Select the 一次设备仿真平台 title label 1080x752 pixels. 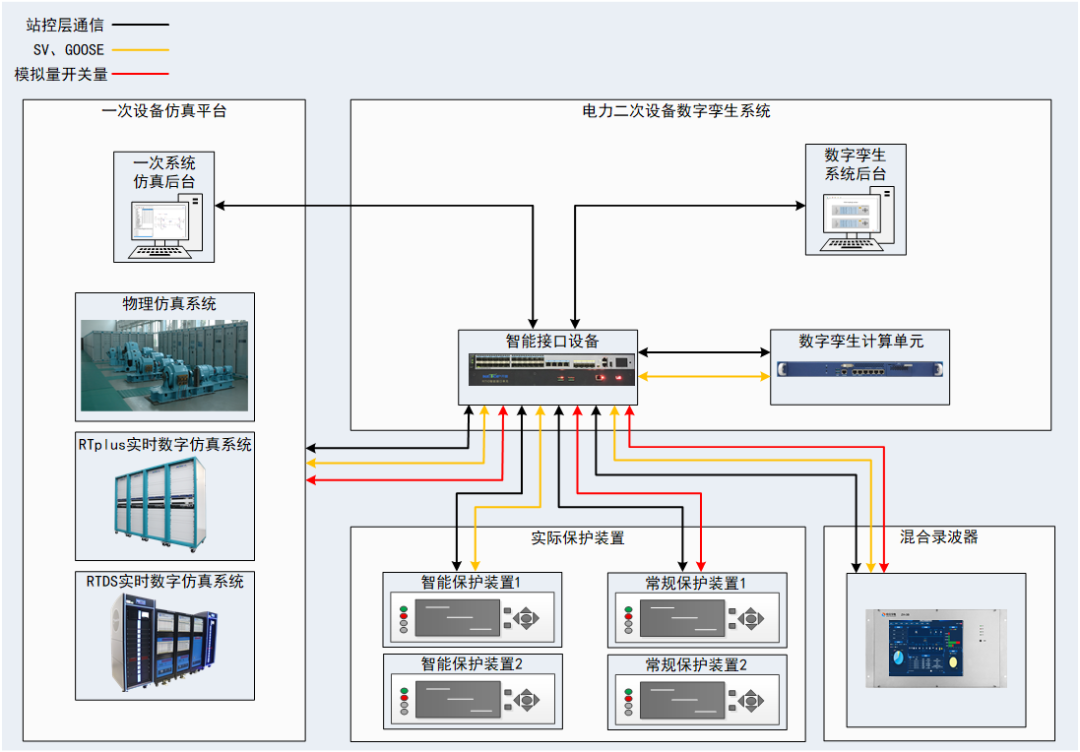164,111
